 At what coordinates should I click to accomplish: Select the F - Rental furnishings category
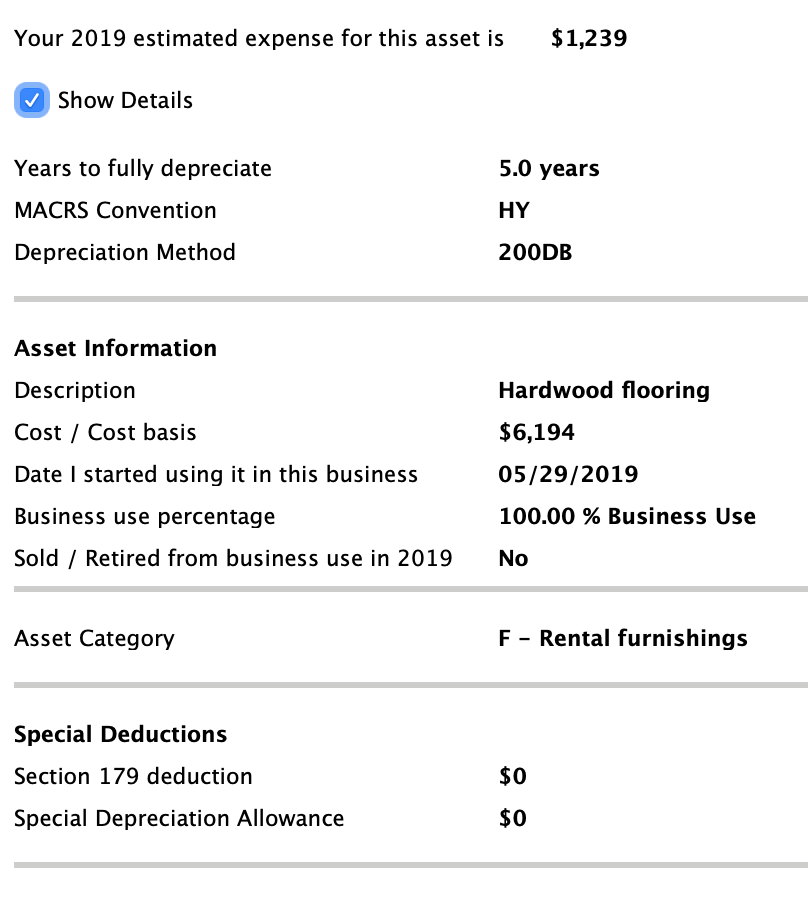[x=623, y=638]
